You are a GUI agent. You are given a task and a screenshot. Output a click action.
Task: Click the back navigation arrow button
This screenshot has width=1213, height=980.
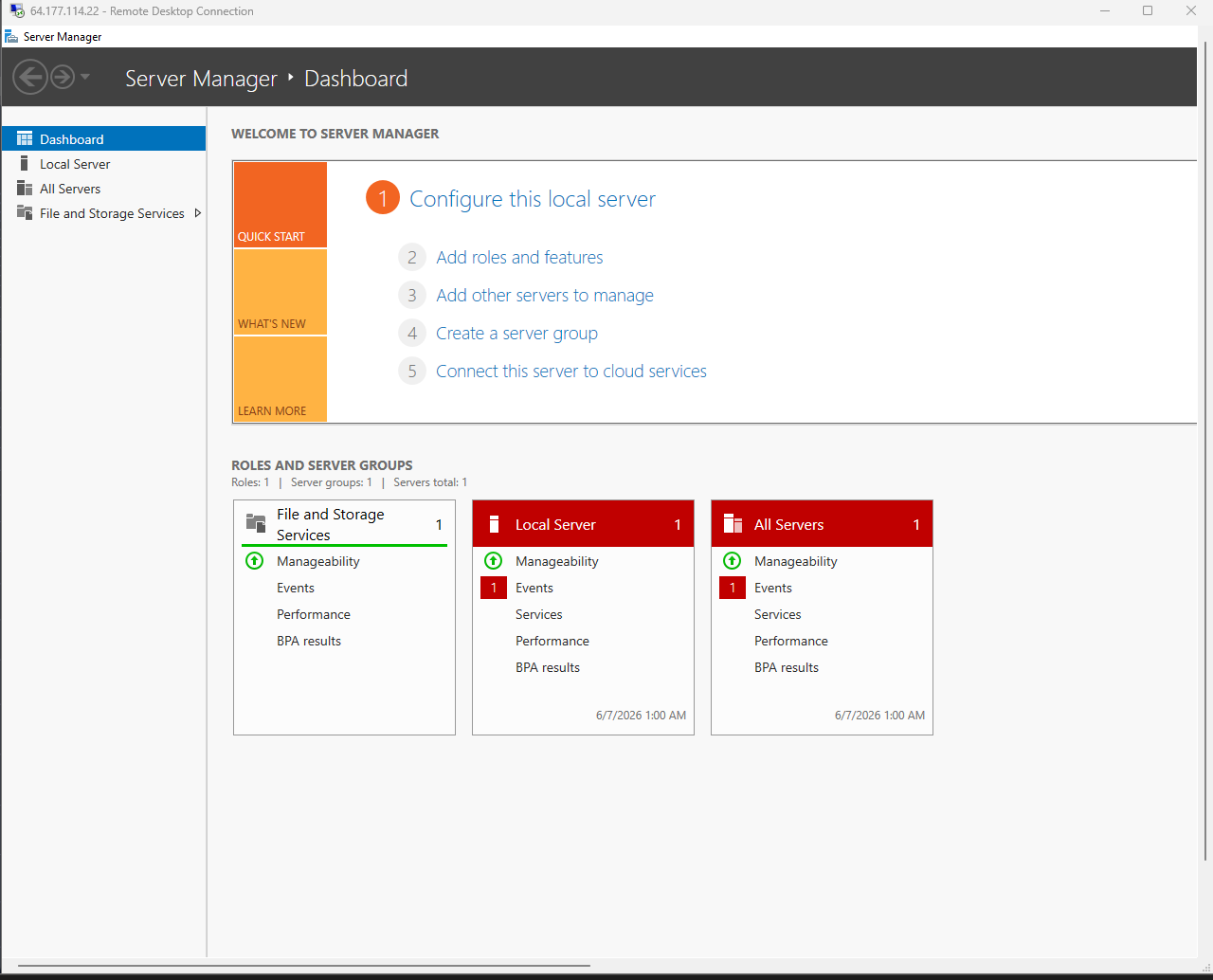30,77
